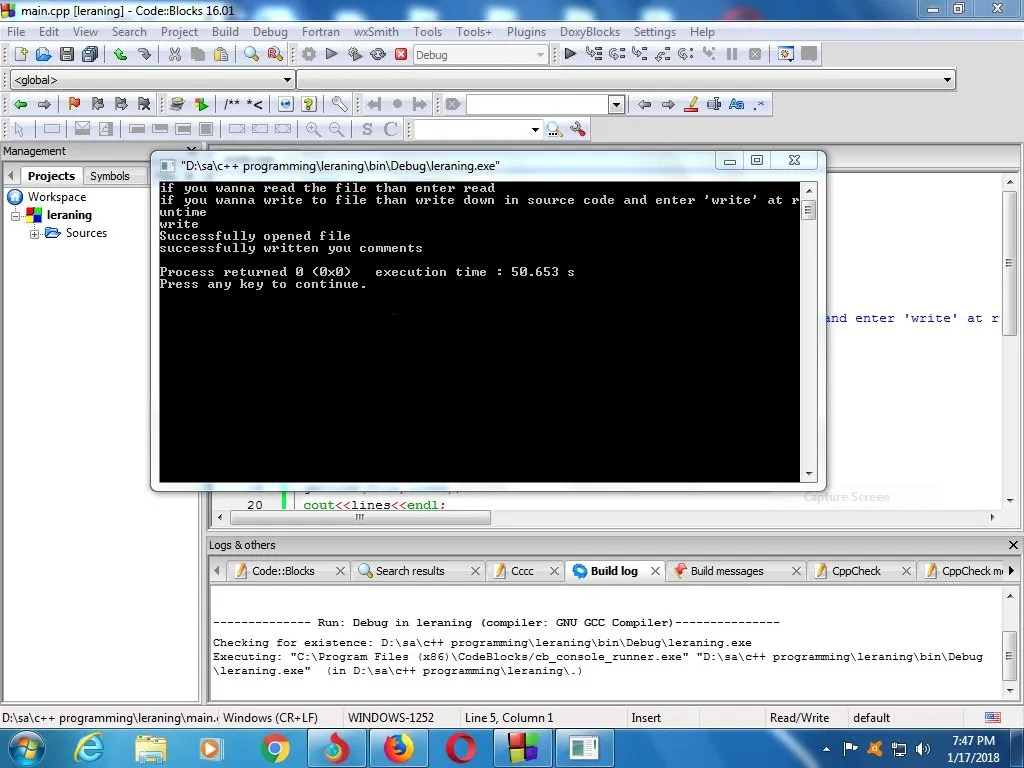Image resolution: width=1024 pixels, height=768 pixels.
Task: Expand the Sources folder
Action: pyautogui.click(x=35, y=234)
